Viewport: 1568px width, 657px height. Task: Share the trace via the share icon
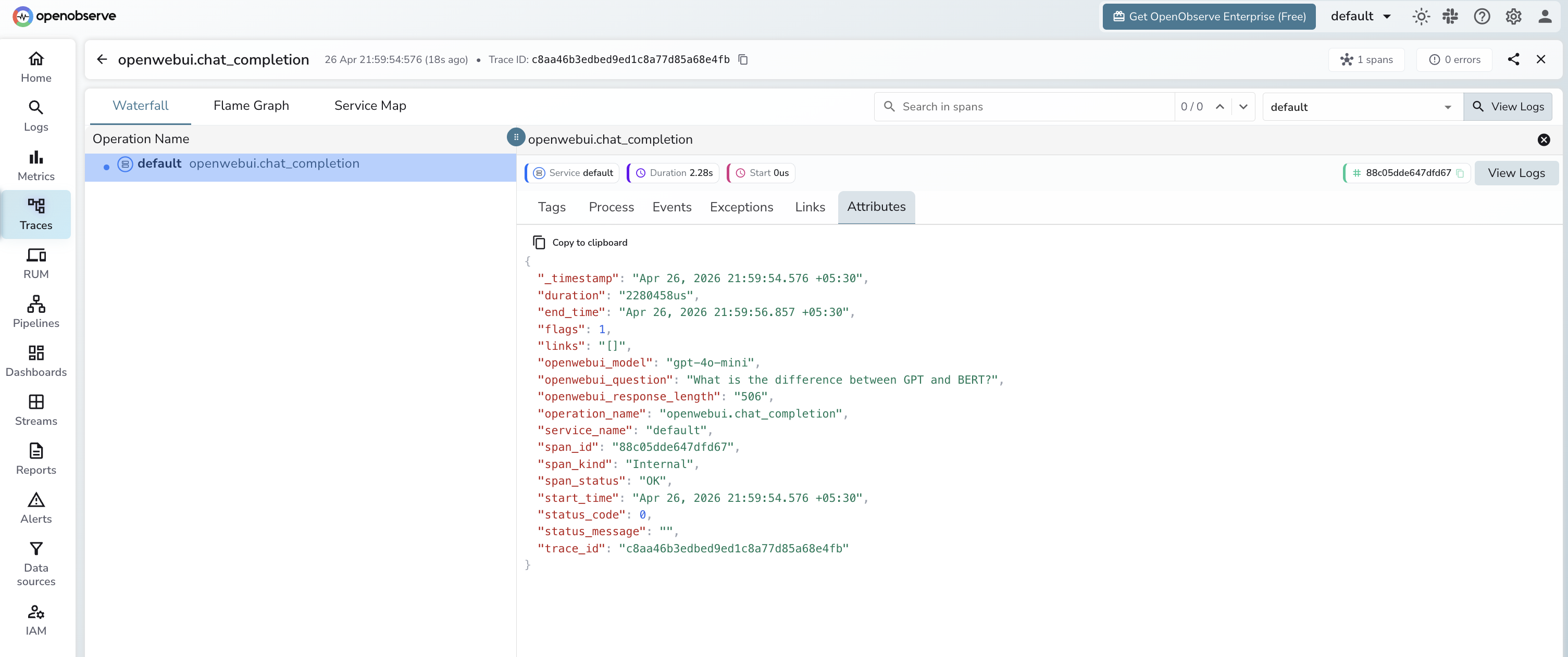[x=1514, y=59]
